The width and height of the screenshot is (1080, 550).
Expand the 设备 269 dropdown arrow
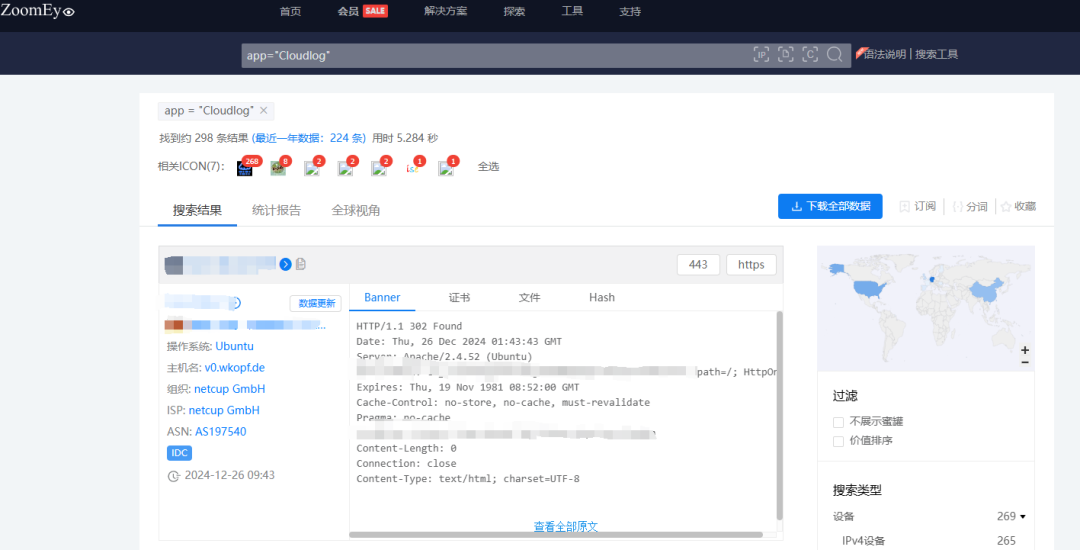[1023, 517]
